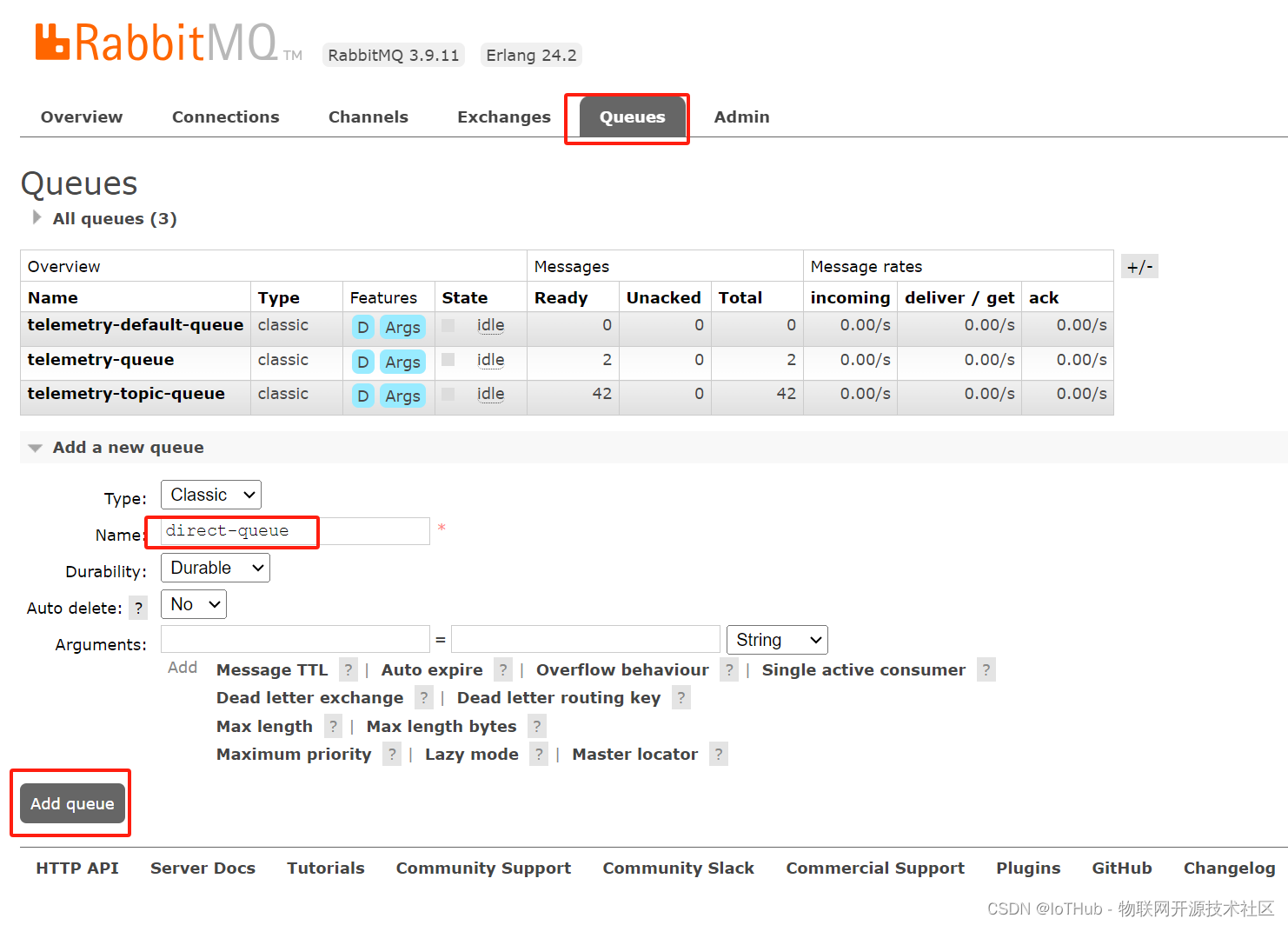This screenshot has width=1288, height=925.
Task: Expand the All queues (3) section
Action: coord(114,218)
